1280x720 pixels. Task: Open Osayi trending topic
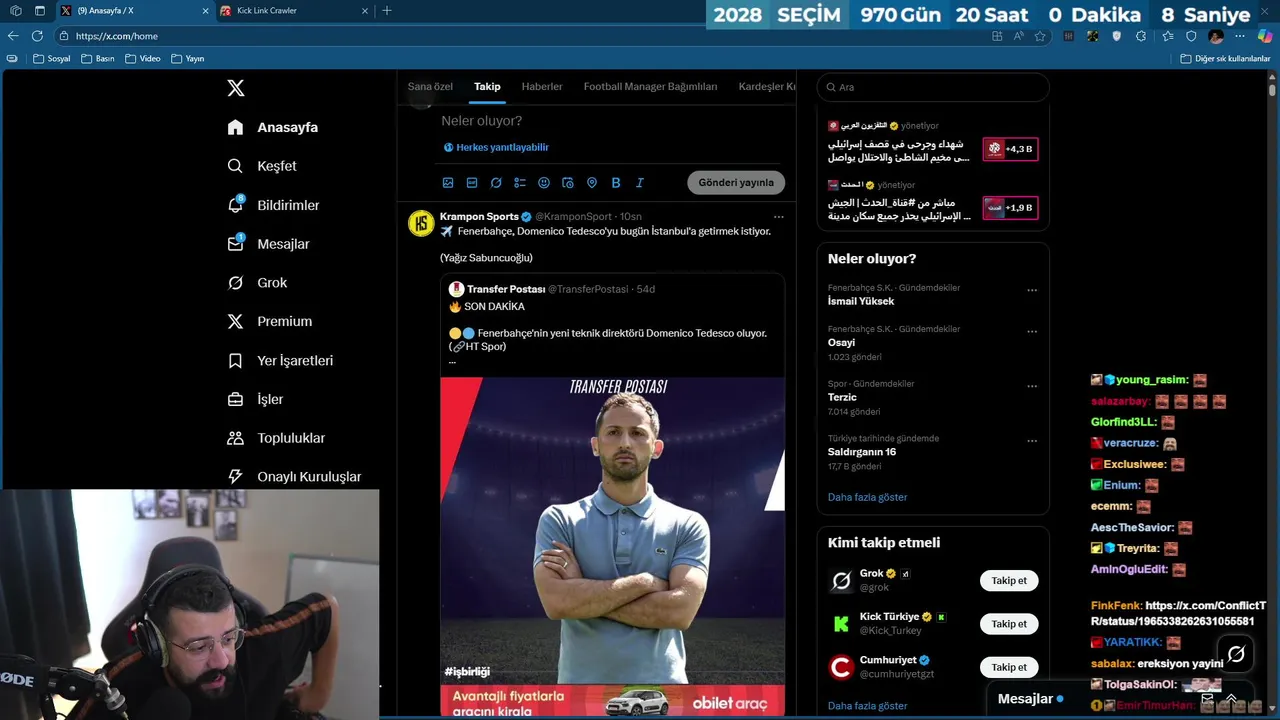[x=841, y=342]
